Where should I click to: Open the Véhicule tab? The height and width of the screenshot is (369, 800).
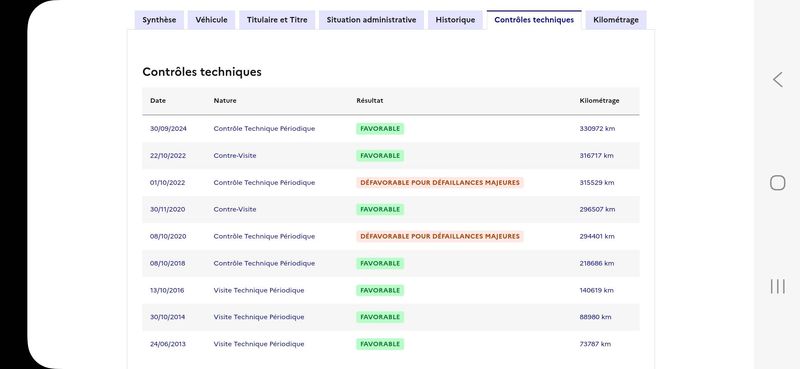(x=211, y=20)
